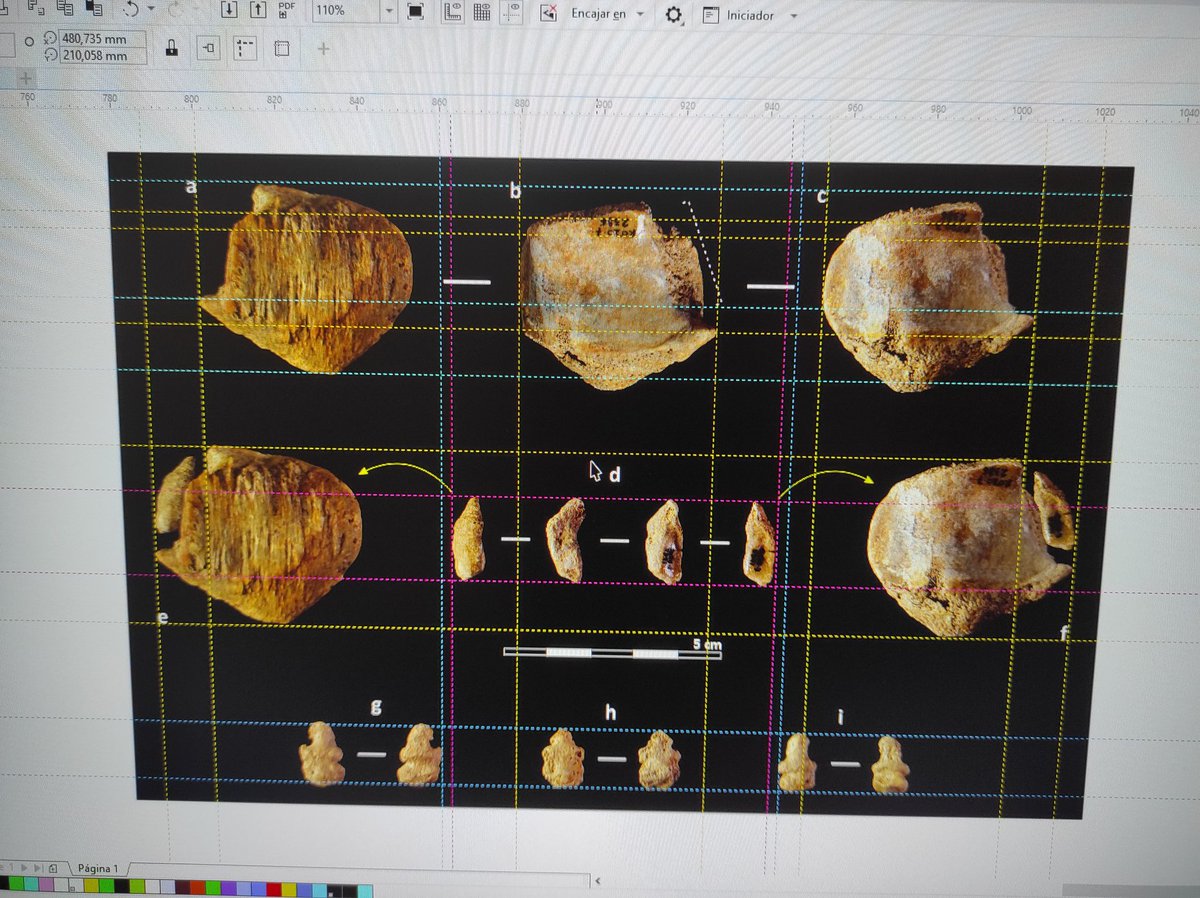
Task: Click the Undo icon
Action: (130, 10)
